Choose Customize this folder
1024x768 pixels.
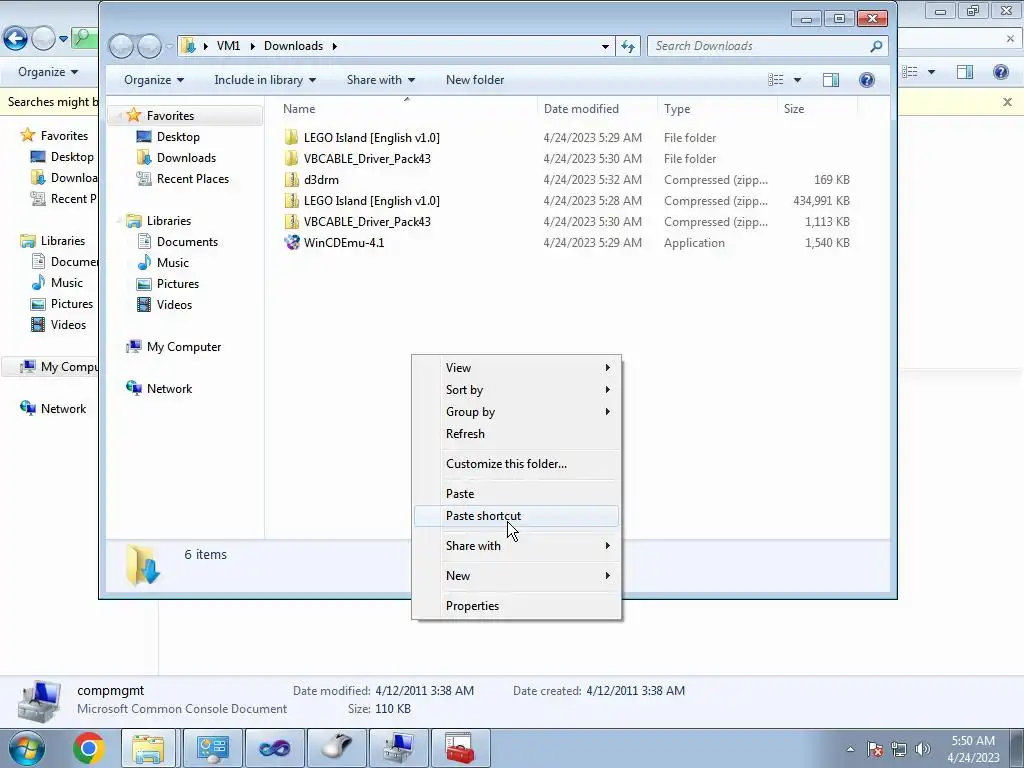point(516,464)
